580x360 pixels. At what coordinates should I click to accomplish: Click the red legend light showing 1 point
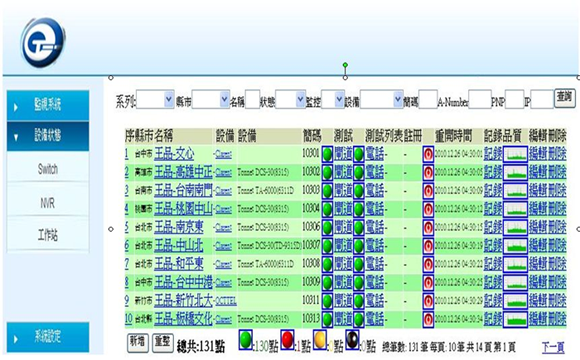[x=287, y=339]
